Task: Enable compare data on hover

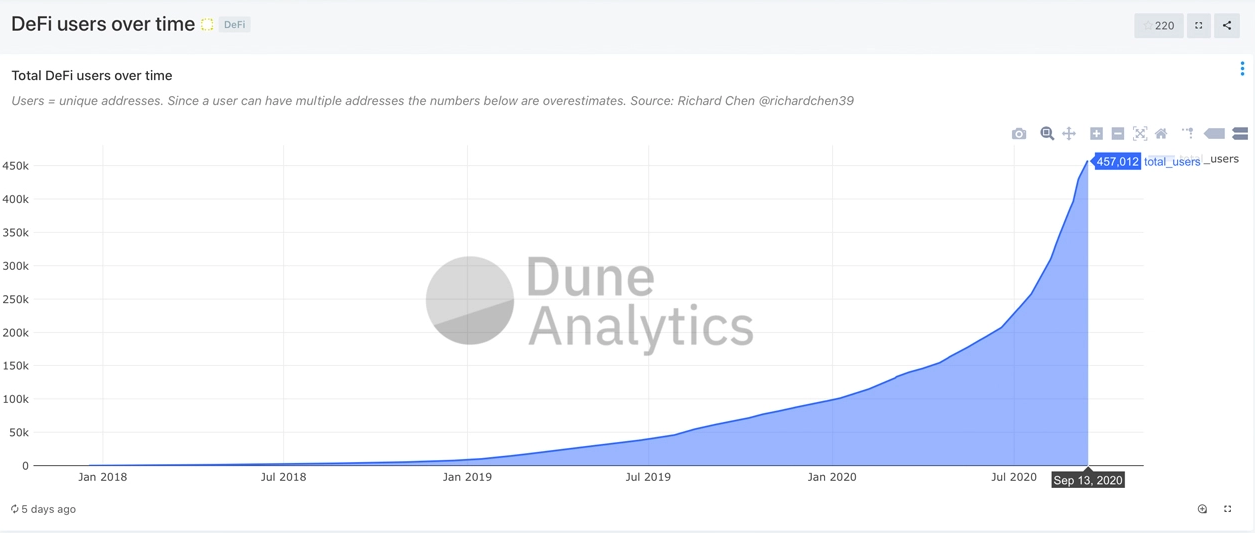Action: 1240,133
